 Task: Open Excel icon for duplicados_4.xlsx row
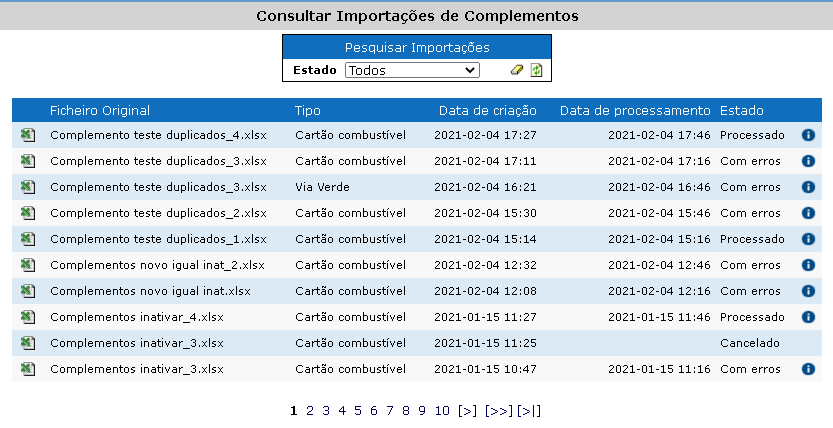point(28,135)
